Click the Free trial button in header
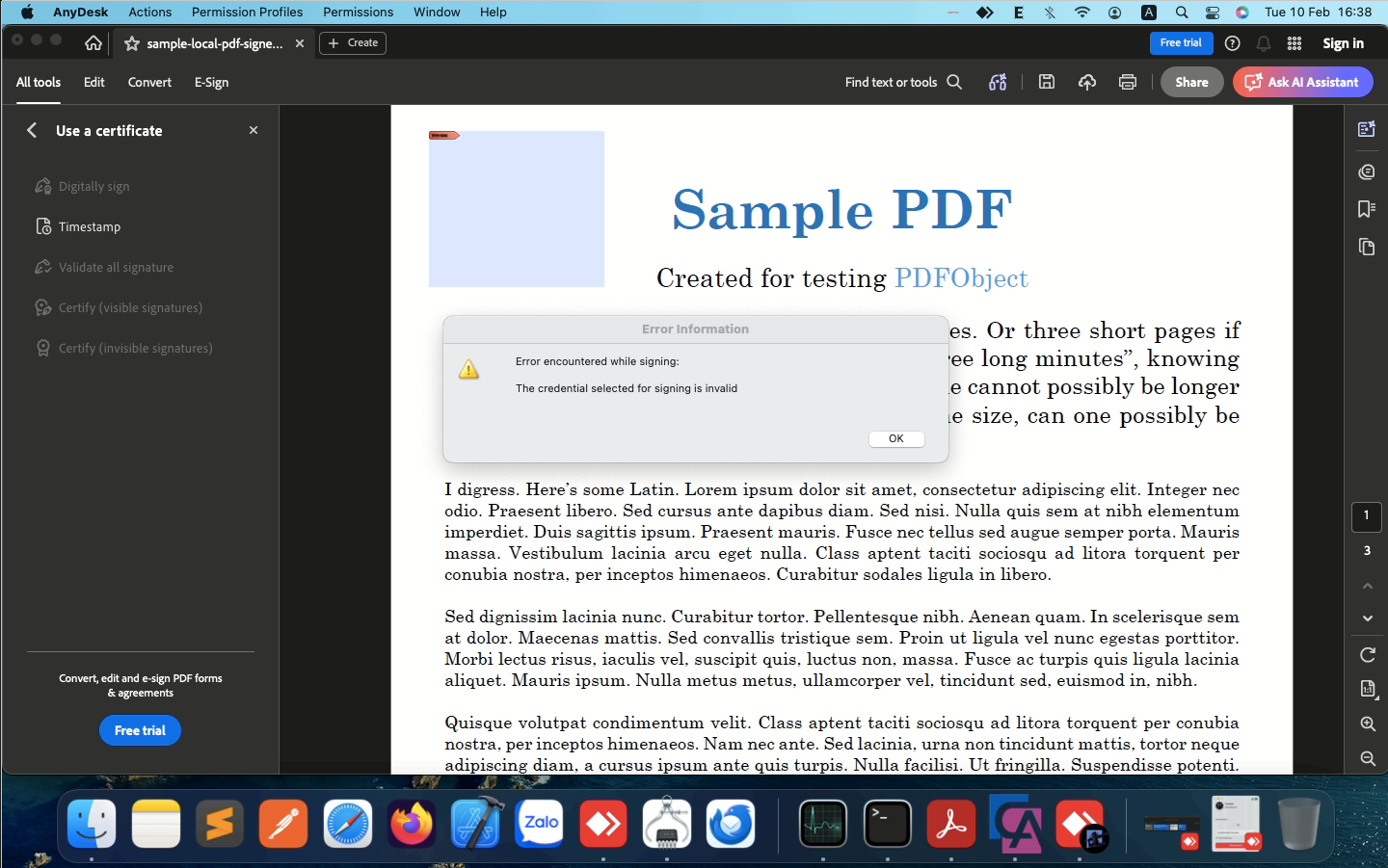 point(1181,43)
